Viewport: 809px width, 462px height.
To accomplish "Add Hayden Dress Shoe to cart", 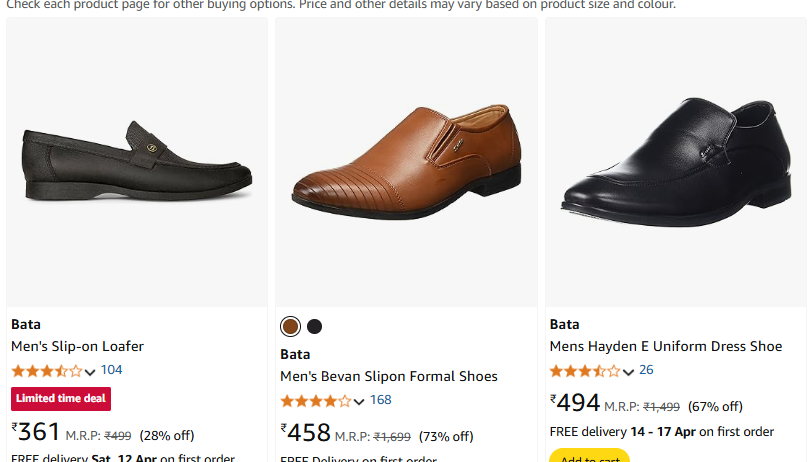I will [x=589, y=456].
